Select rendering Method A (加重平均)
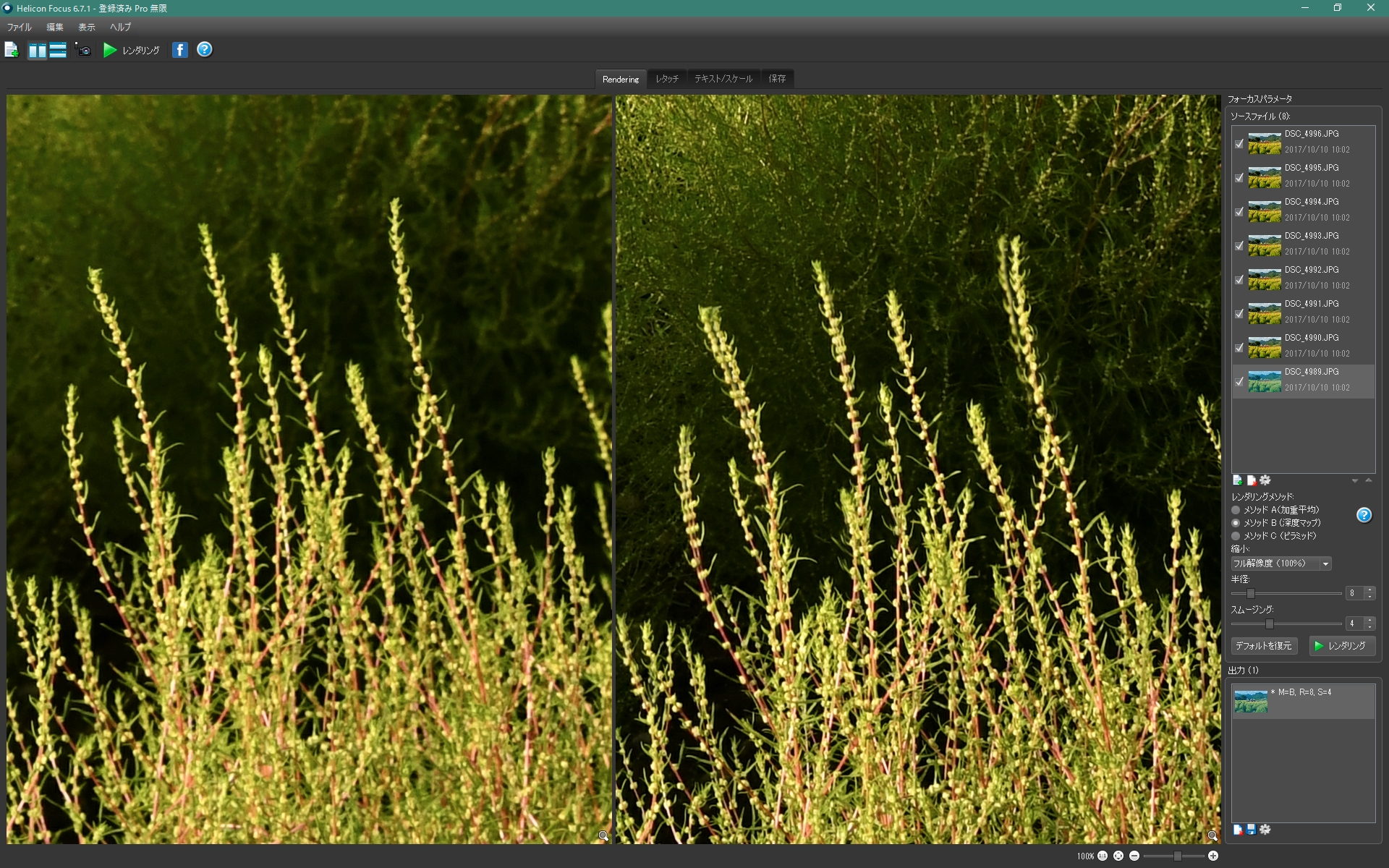The width and height of the screenshot is (1389, 868). pyautogui.click(x=1236, y=510)
